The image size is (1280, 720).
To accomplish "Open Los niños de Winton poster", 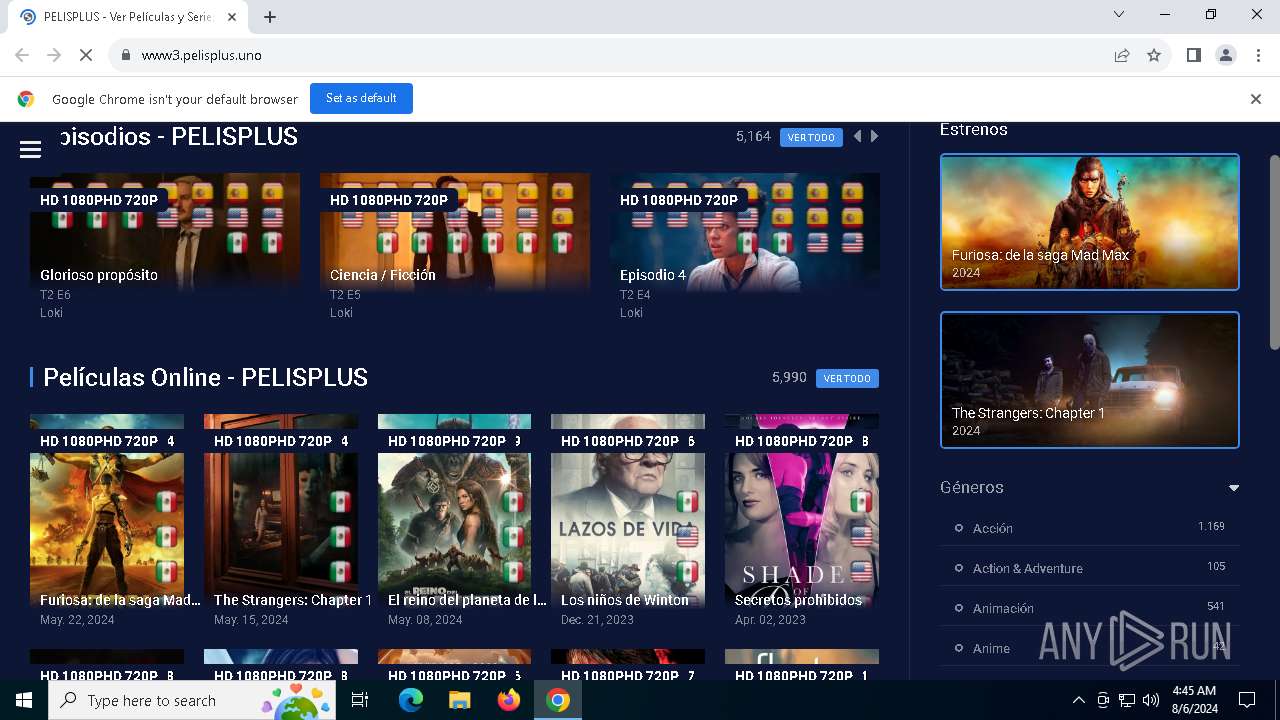I will [628, 511].
